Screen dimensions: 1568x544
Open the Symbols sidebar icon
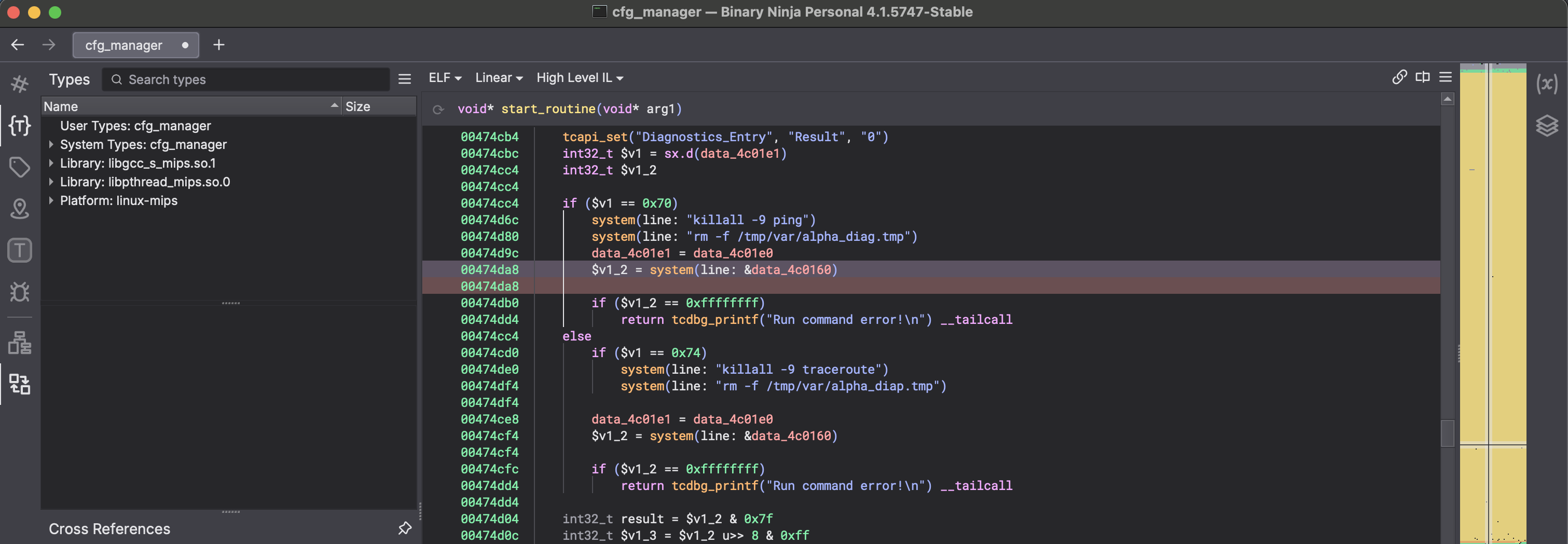[20, 84]
